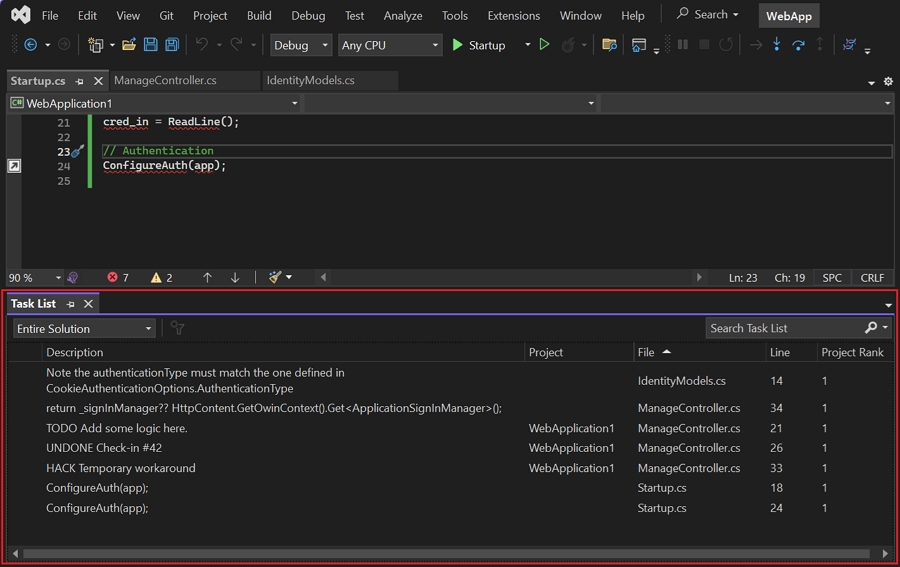900x567 pixels.
Task: Toggle the CRLF line ending indicator
Action: point(872,278)
